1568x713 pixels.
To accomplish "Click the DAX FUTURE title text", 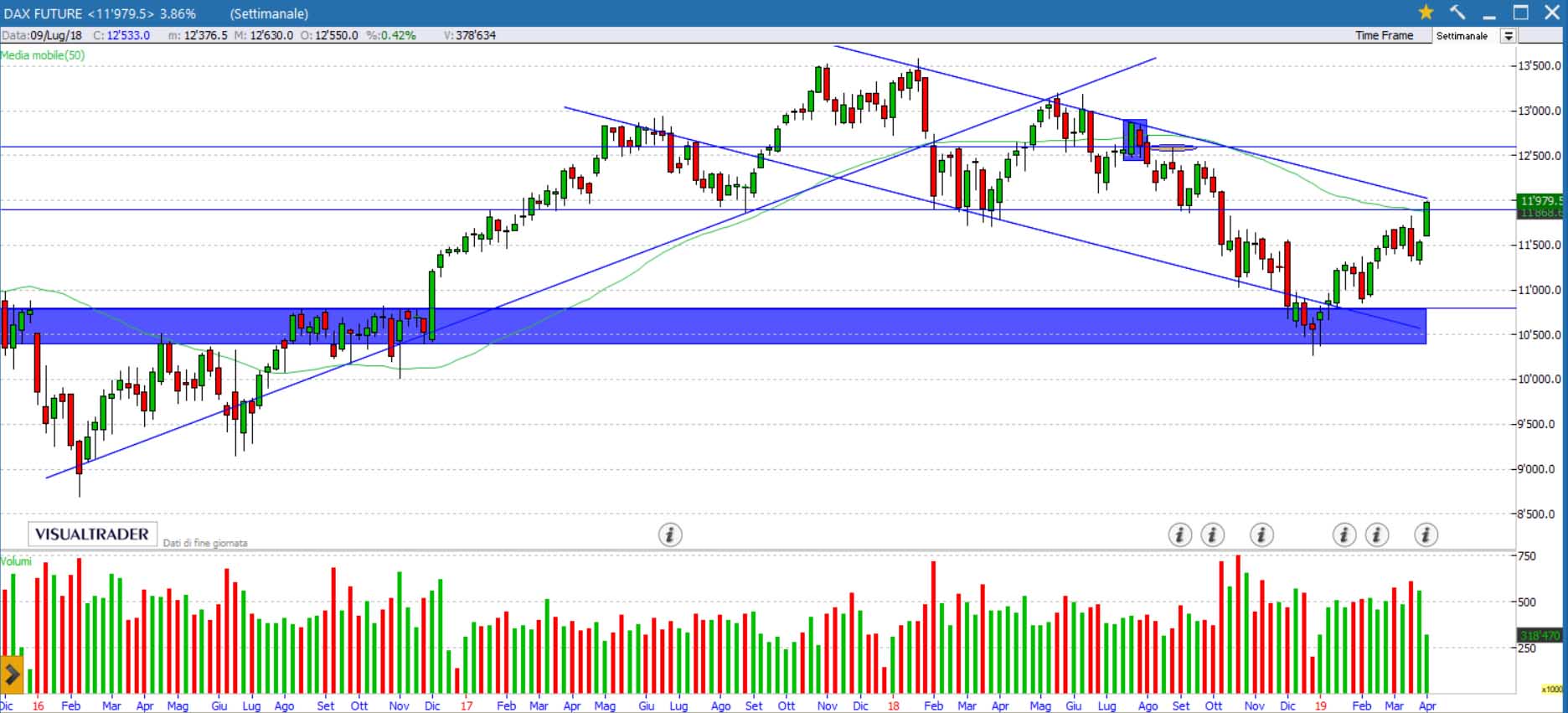I will point(44,13).
